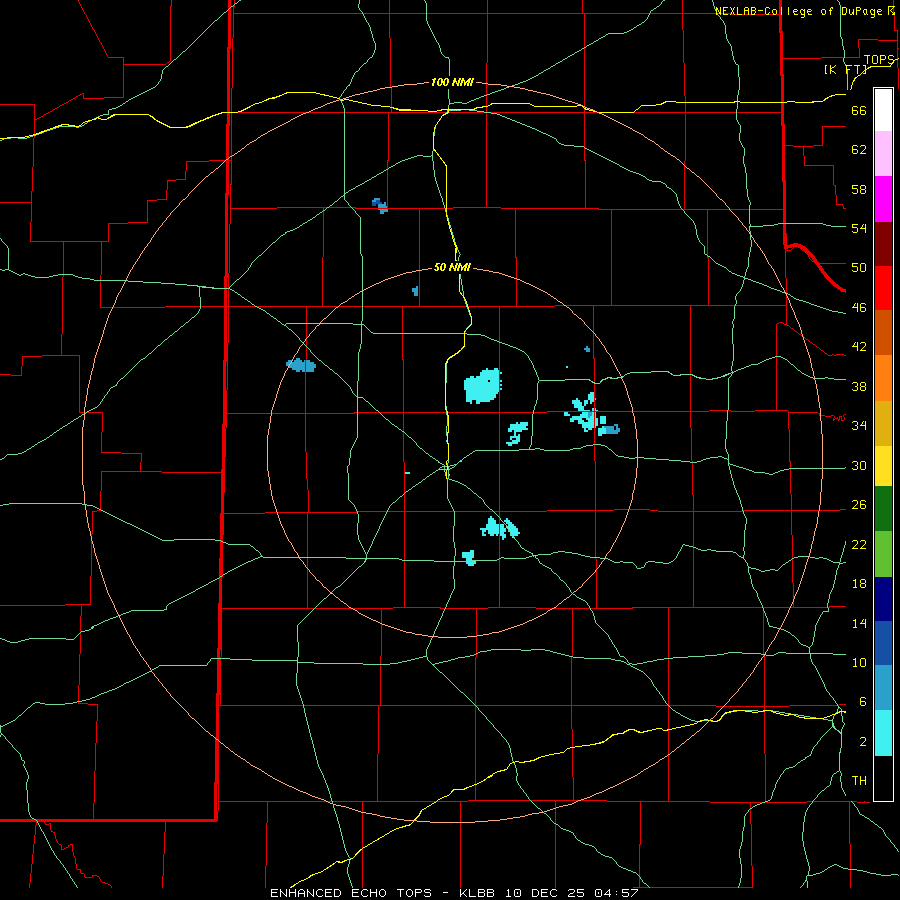This screenshot has height=900, width=900.
Task: Click the cyan 6 kft legend swatch
Action: [x=883, y=733]
